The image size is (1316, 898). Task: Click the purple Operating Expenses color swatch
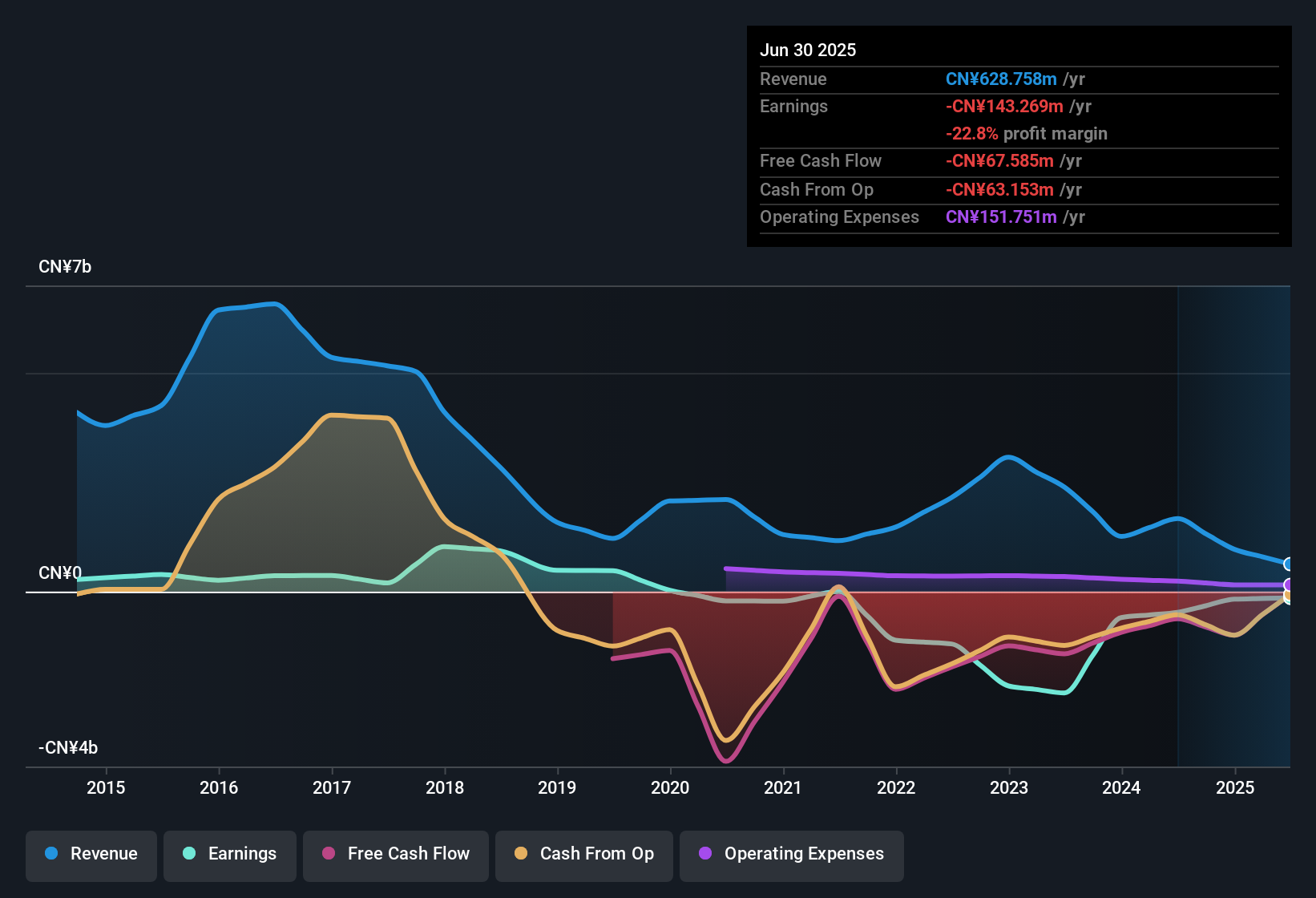pyautogui.click(x=704, y=855)
